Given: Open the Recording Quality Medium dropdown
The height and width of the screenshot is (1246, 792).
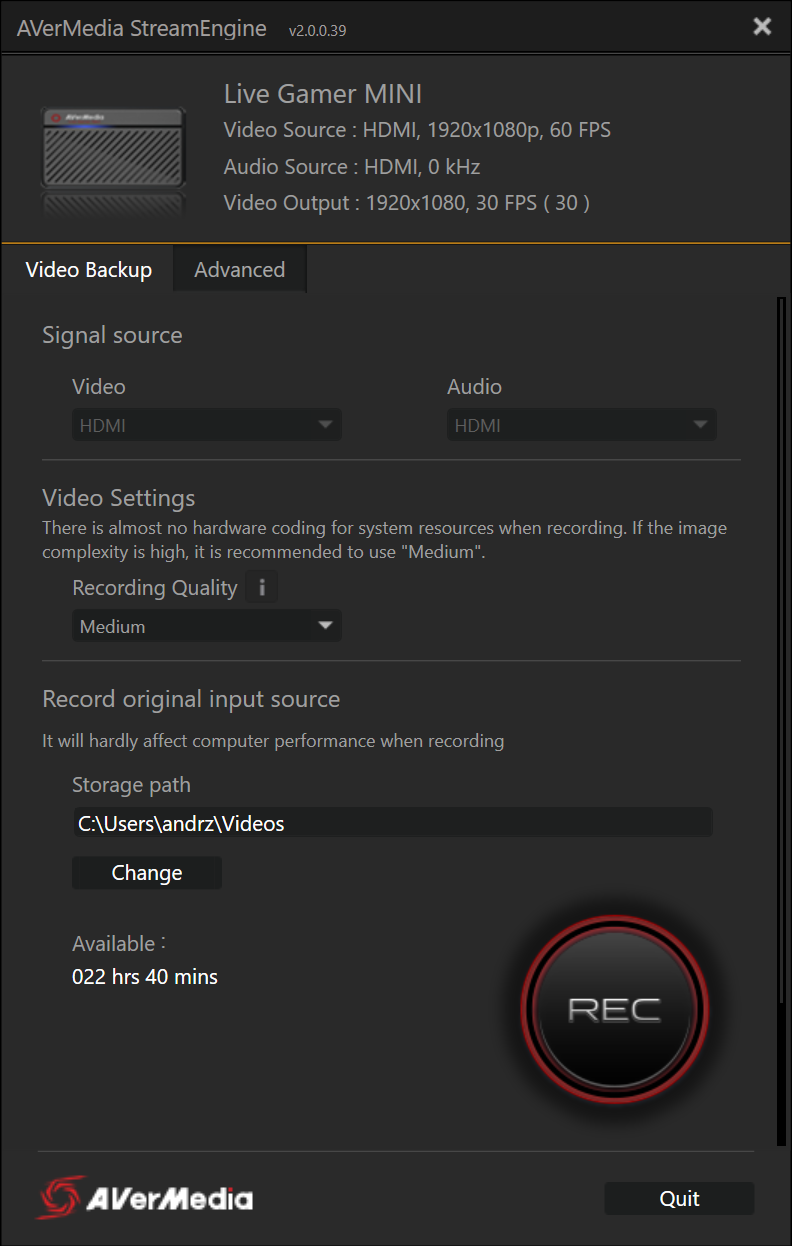Looking at the screenshot, I should [x=207, y=627].
